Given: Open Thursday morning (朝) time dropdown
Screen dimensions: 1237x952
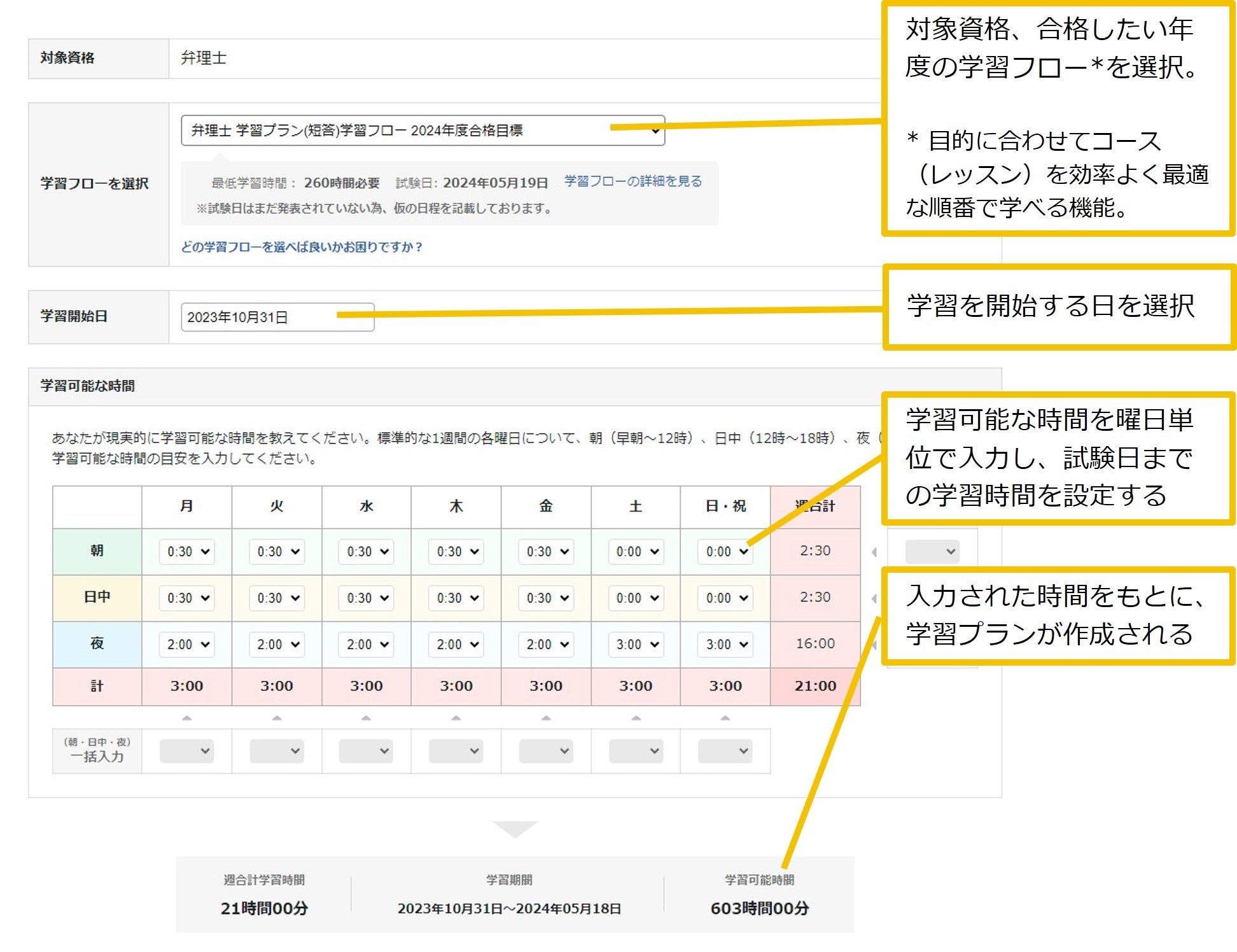Looking at the screenshot, I should pyautogui.click(x=456, y=552).
